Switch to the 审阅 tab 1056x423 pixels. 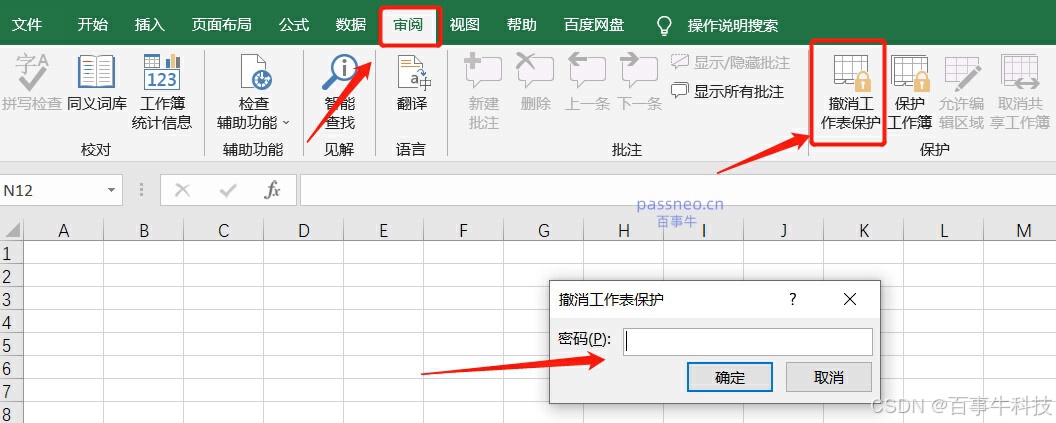(409, 25)
